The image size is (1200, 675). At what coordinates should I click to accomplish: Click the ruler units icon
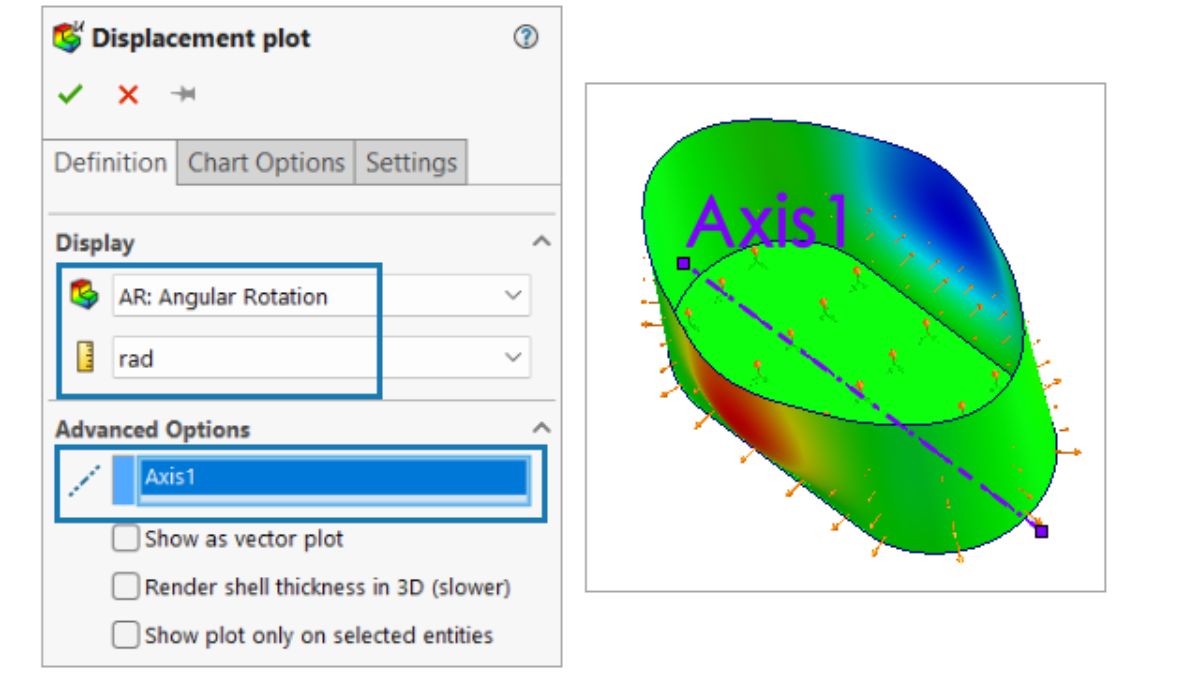pyautogui.click(x=85, y=357)
